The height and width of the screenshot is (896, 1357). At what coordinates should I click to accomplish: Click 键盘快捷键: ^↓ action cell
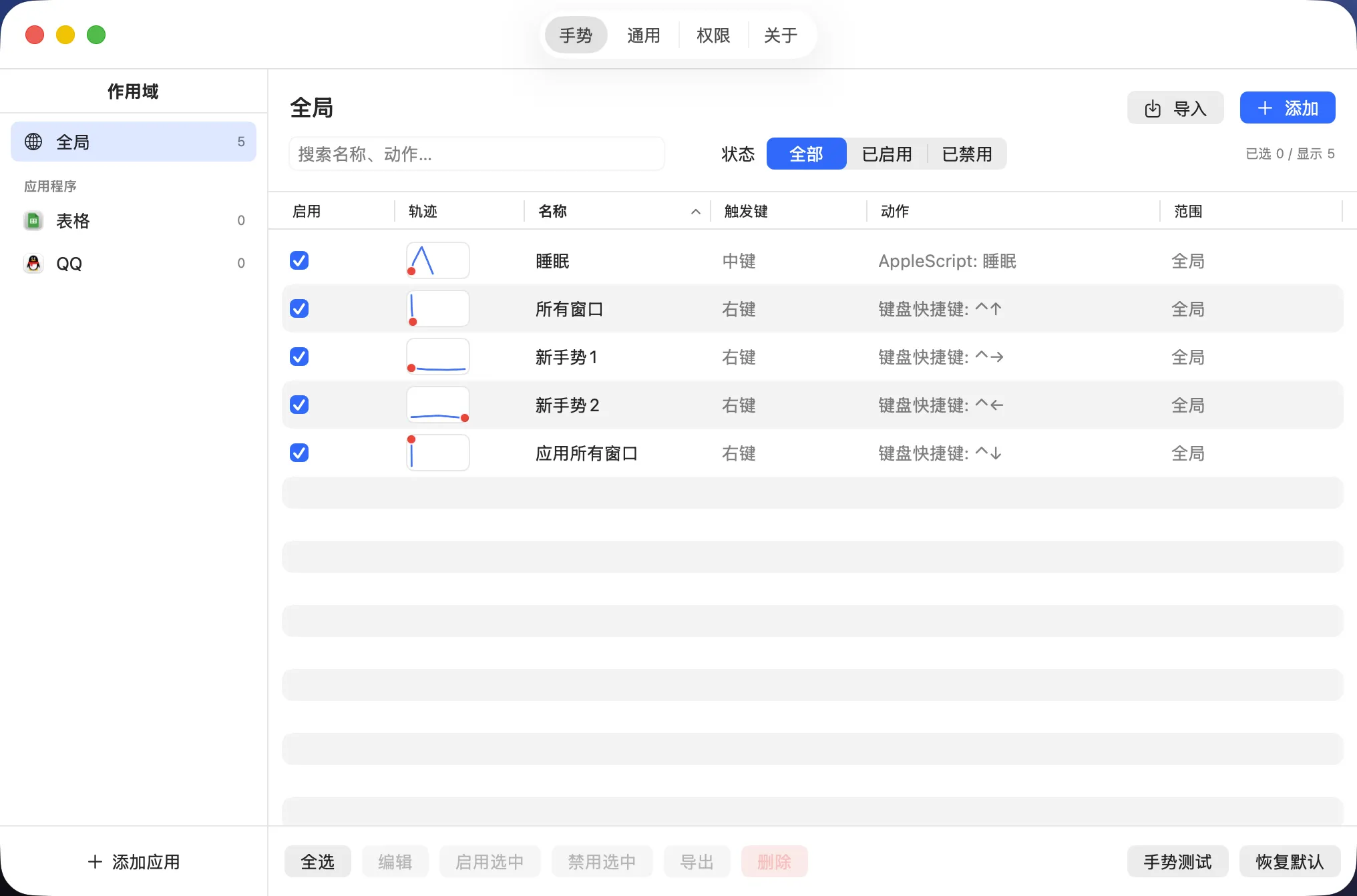pyautogui.click(x=940, y=453)
